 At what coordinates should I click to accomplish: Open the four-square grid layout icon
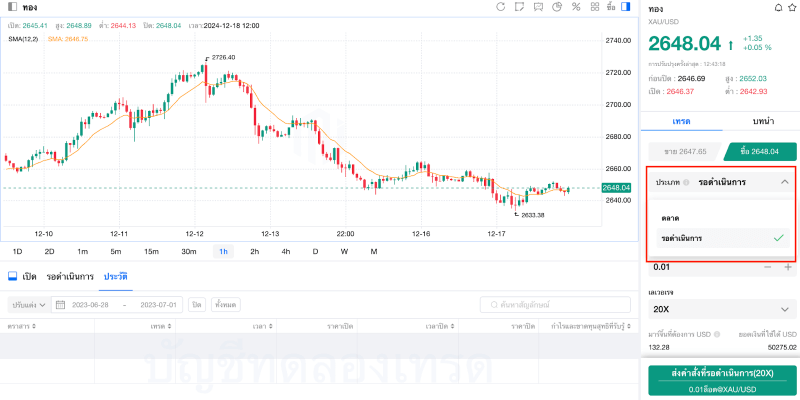[593, 7]
